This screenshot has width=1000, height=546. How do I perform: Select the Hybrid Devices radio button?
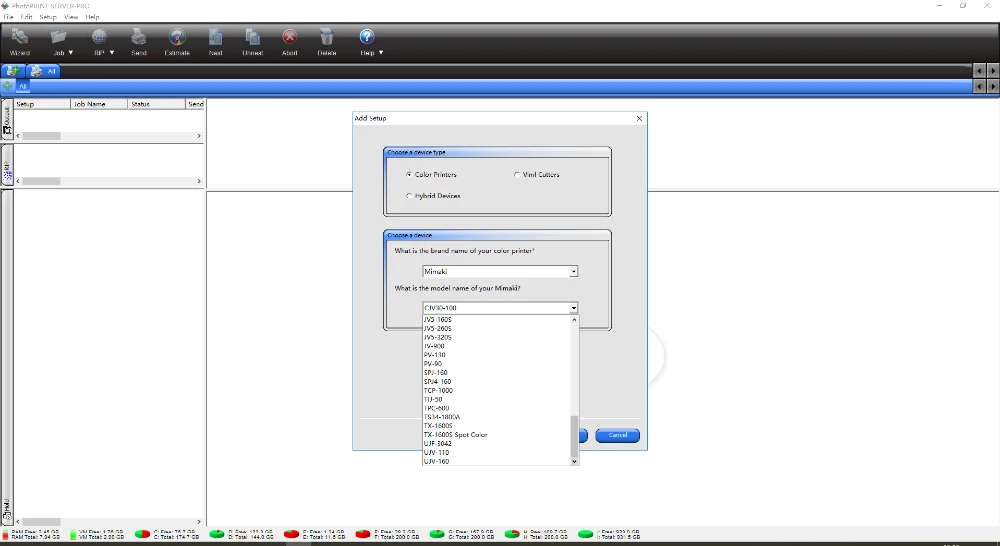coord(409,196)
